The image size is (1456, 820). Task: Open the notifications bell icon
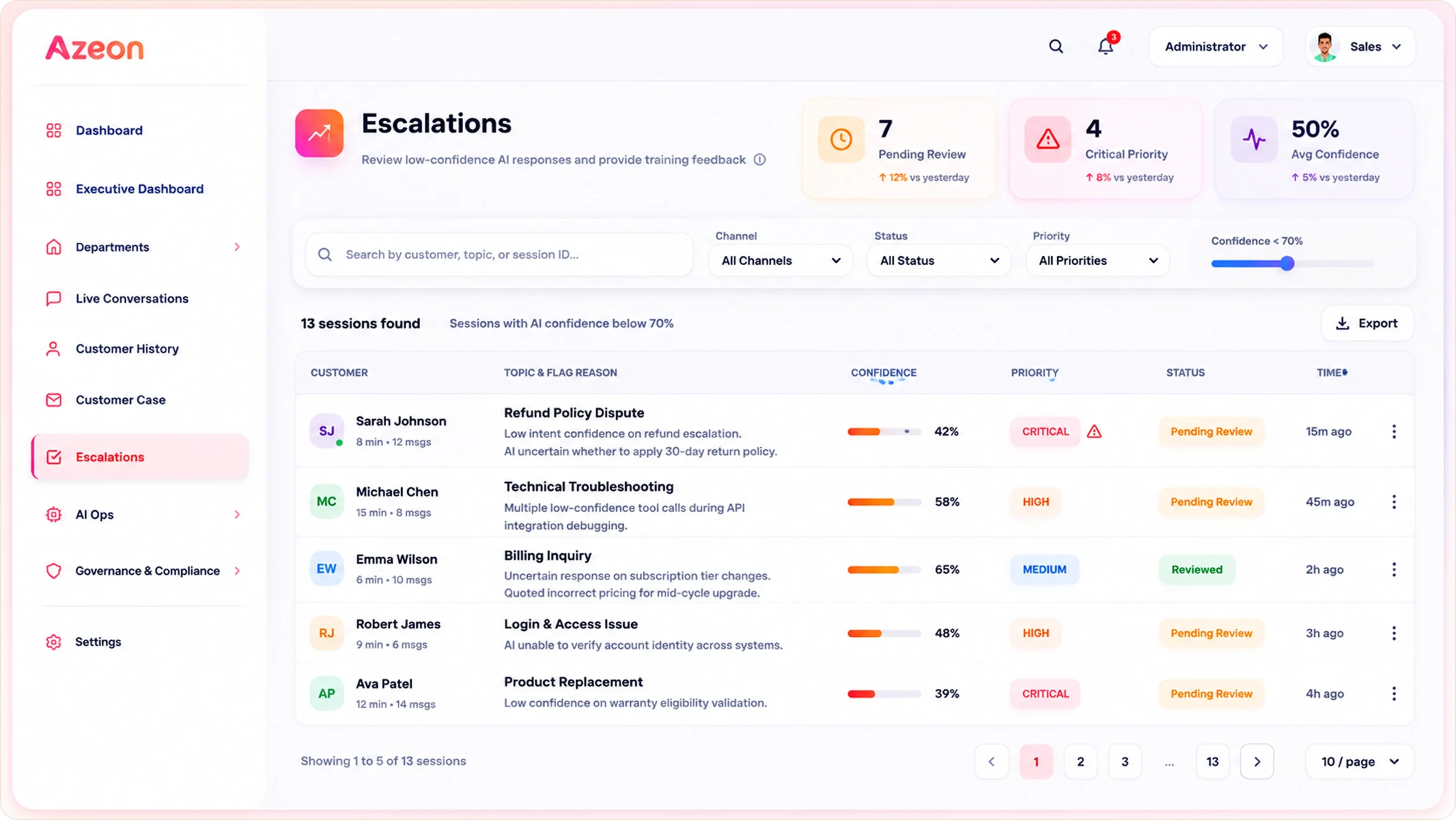tap(1106, 46)
